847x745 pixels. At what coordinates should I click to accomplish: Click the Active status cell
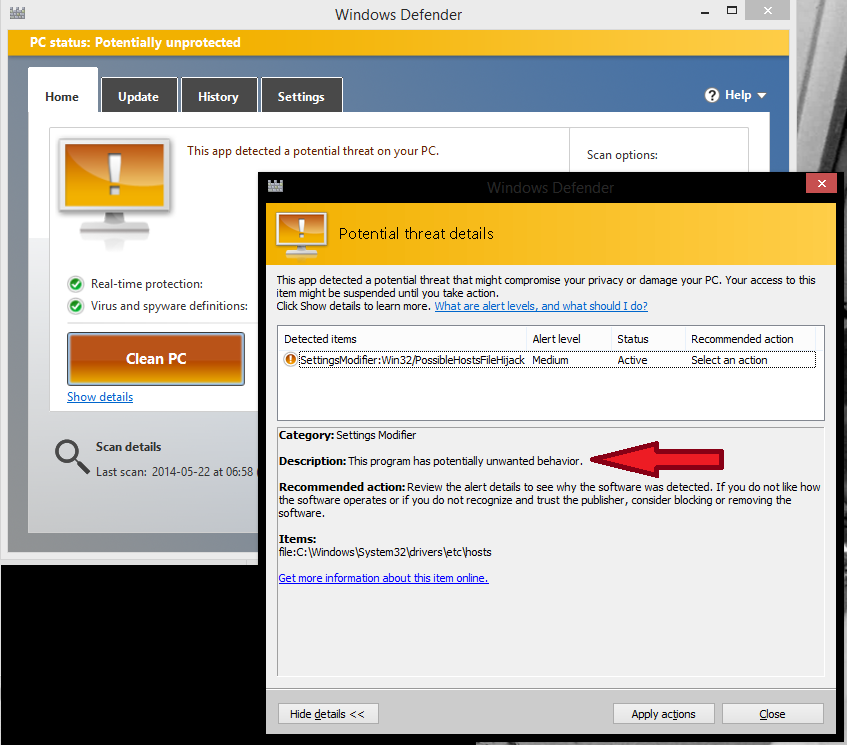632,360
